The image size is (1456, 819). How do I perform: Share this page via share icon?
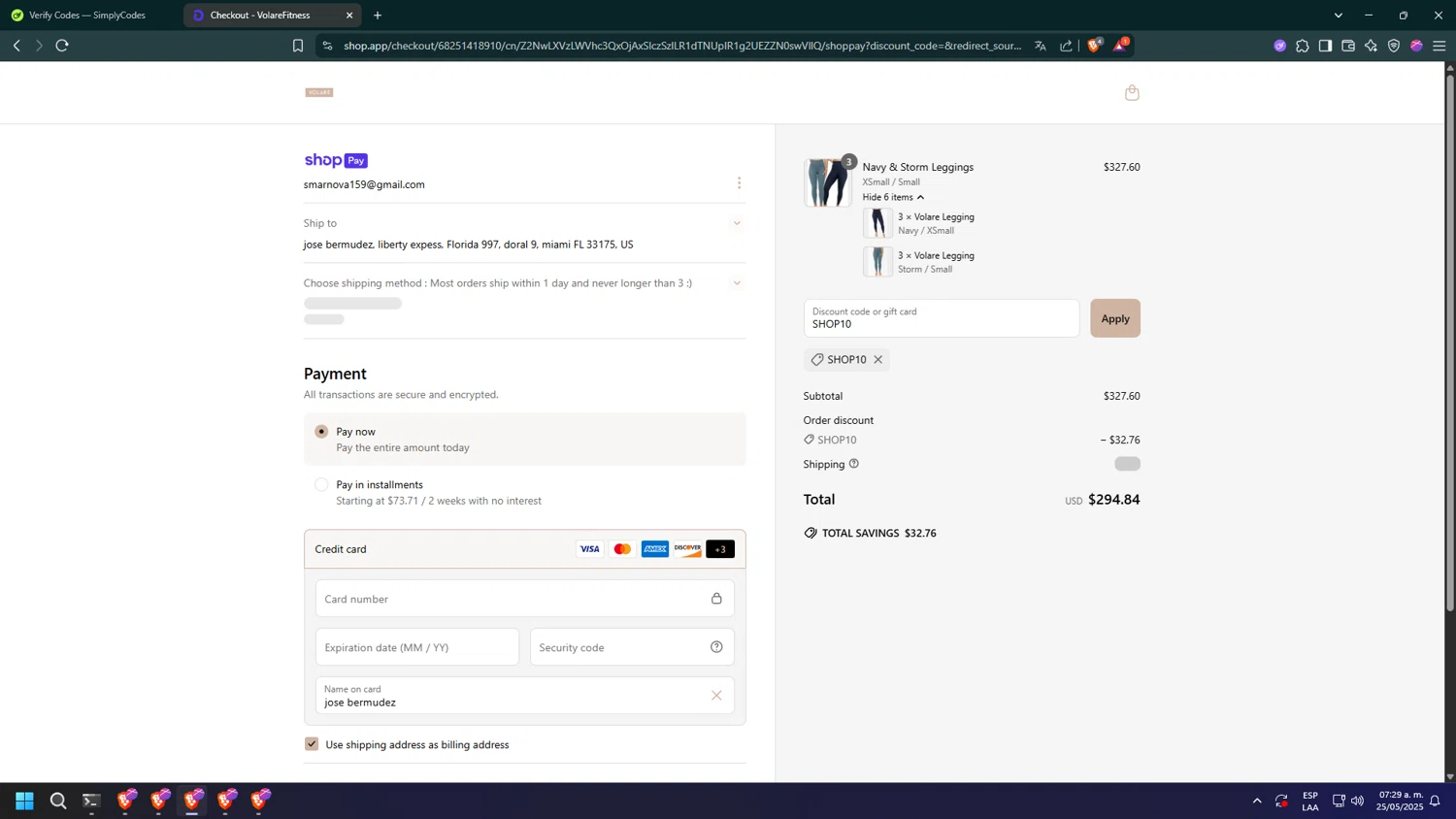[1066, 46]
